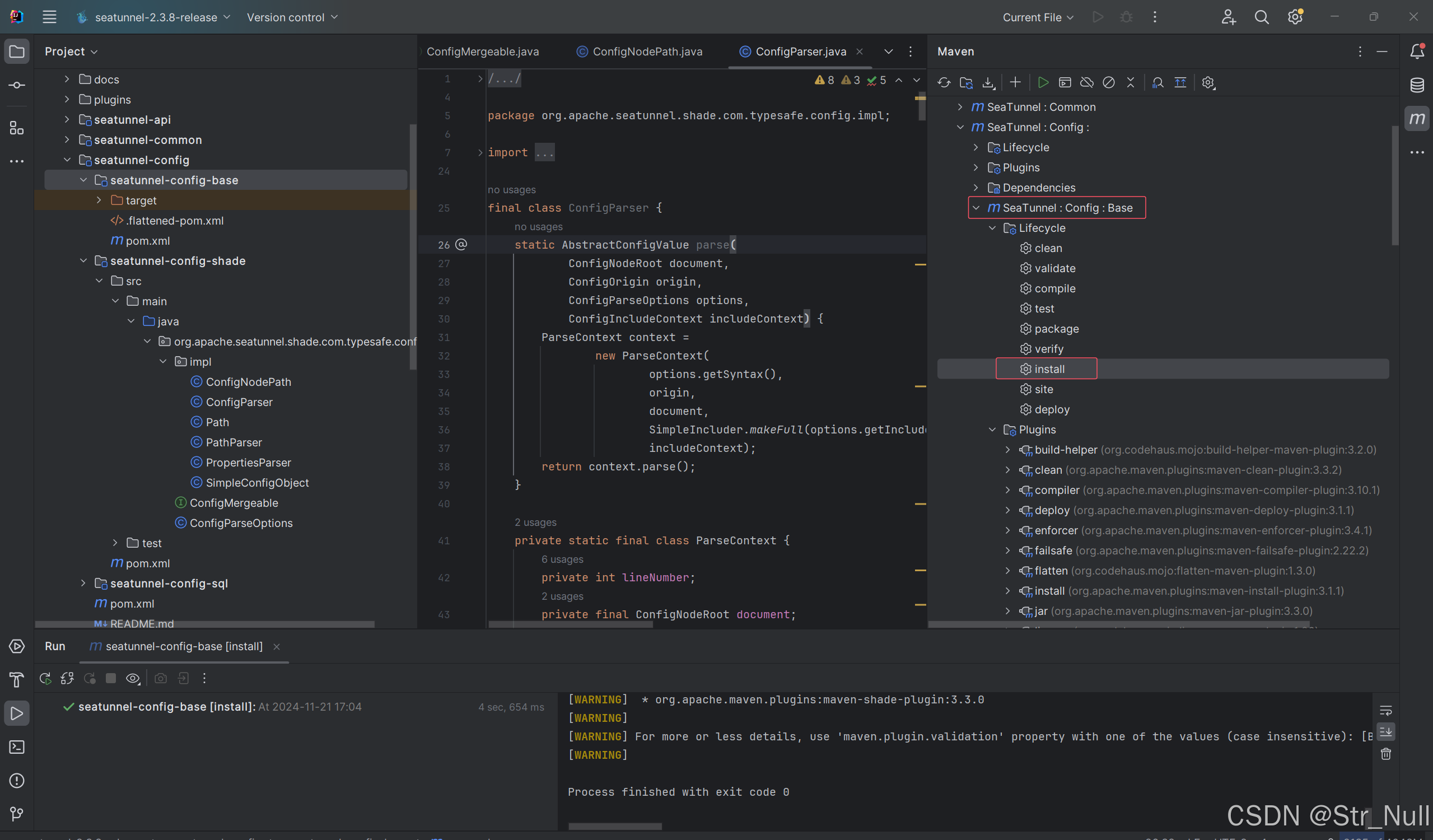Run selected Maven build with green arrow
This screenshot has height=840, width=1433.
[1043, 82]
